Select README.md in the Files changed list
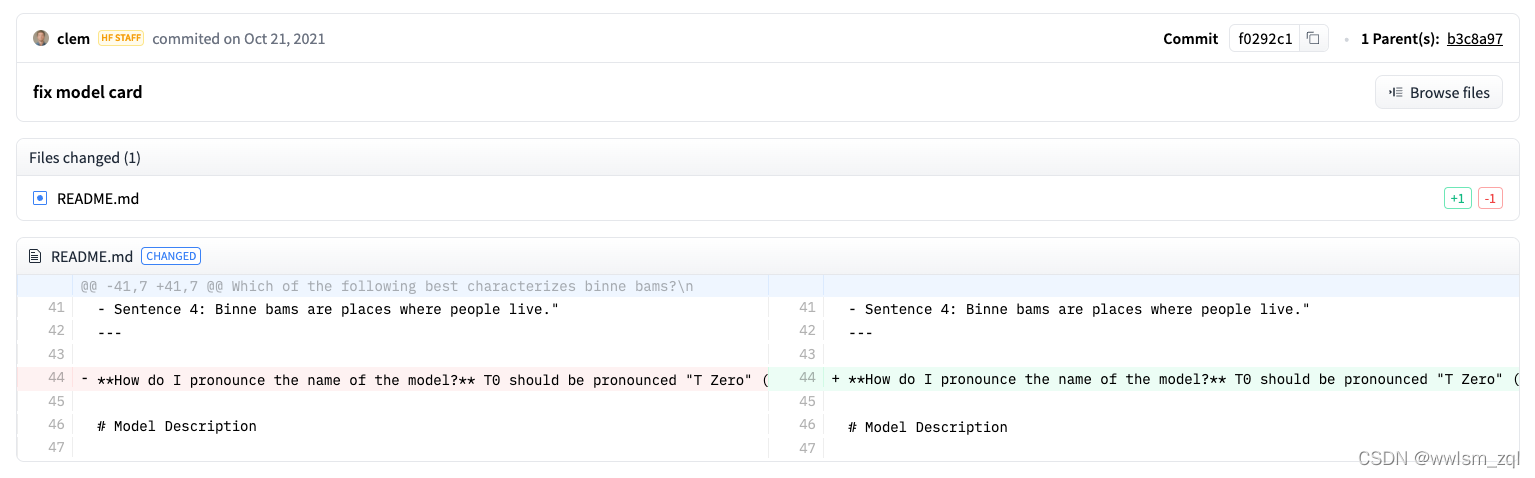 click(98, 198)
